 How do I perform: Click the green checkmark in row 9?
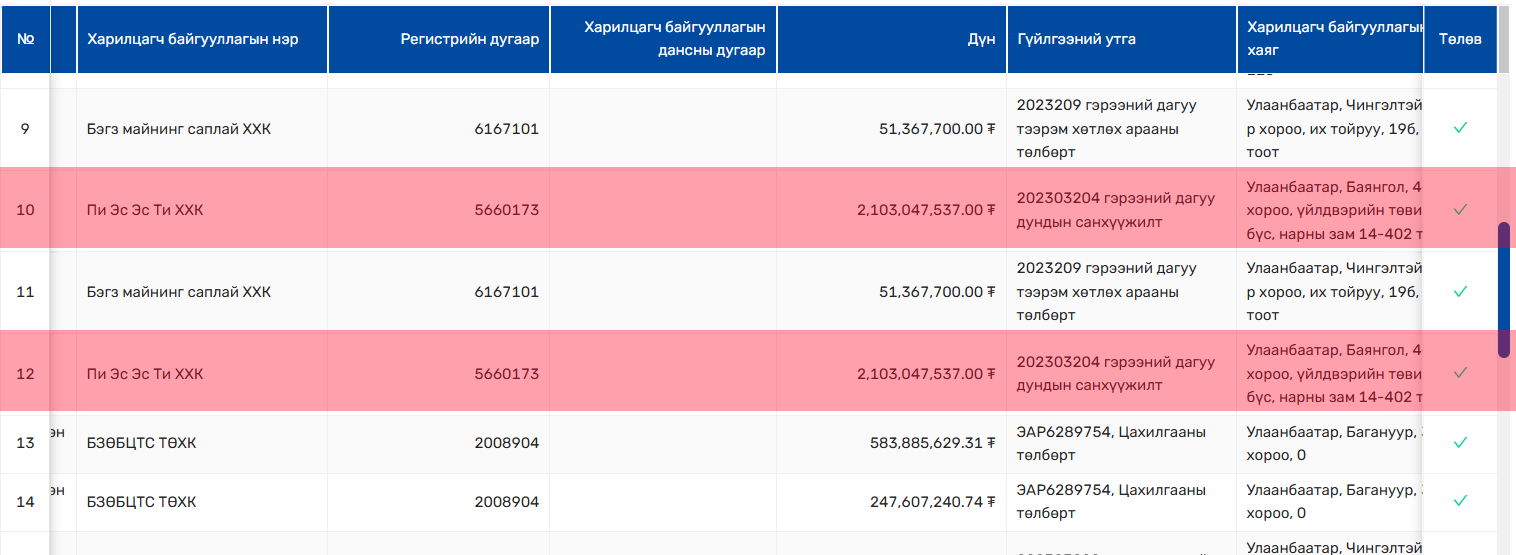pyautogui.click(x=1460, y=128)
